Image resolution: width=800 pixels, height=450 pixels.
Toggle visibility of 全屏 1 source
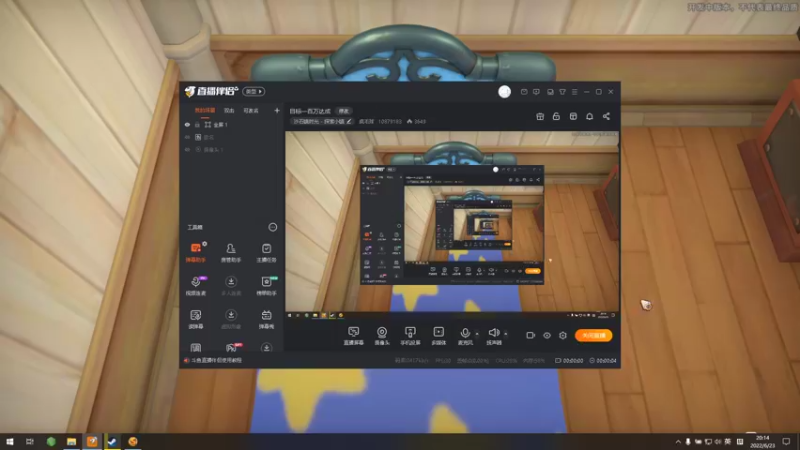pos(187,124)
